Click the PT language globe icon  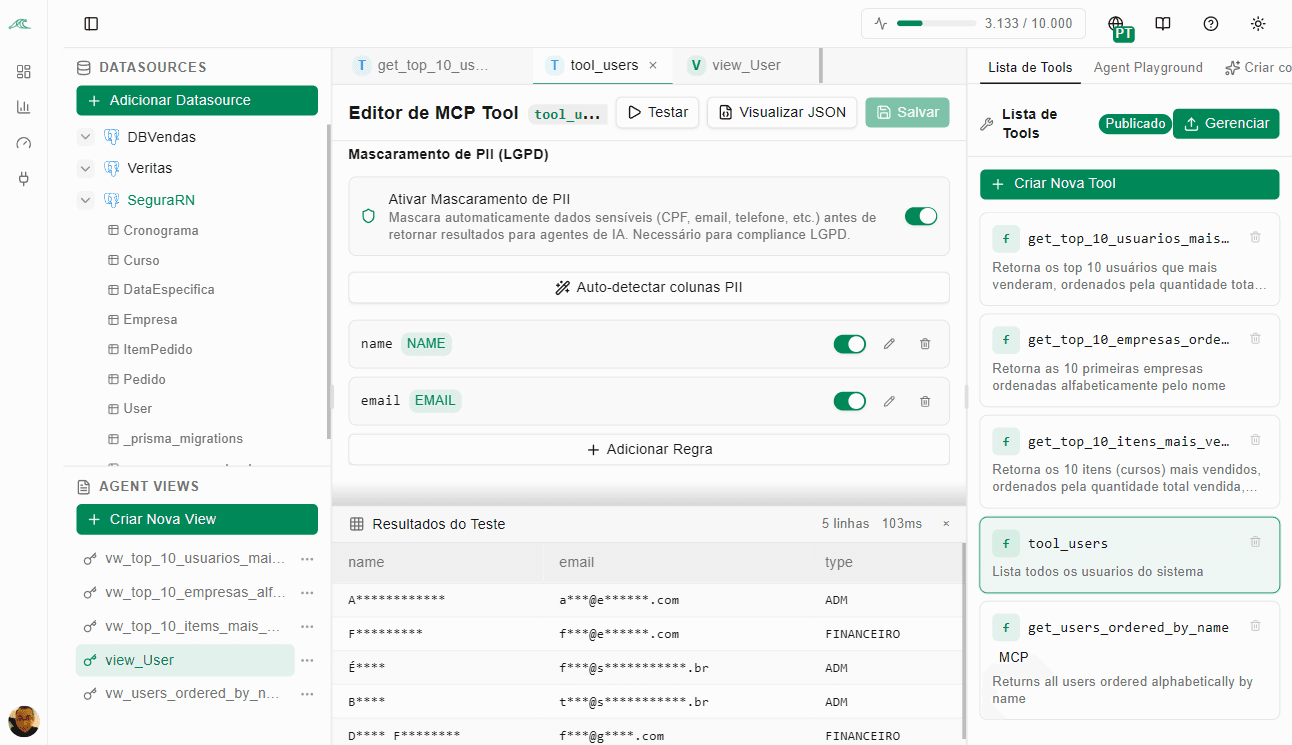[x=1118, y=23]
